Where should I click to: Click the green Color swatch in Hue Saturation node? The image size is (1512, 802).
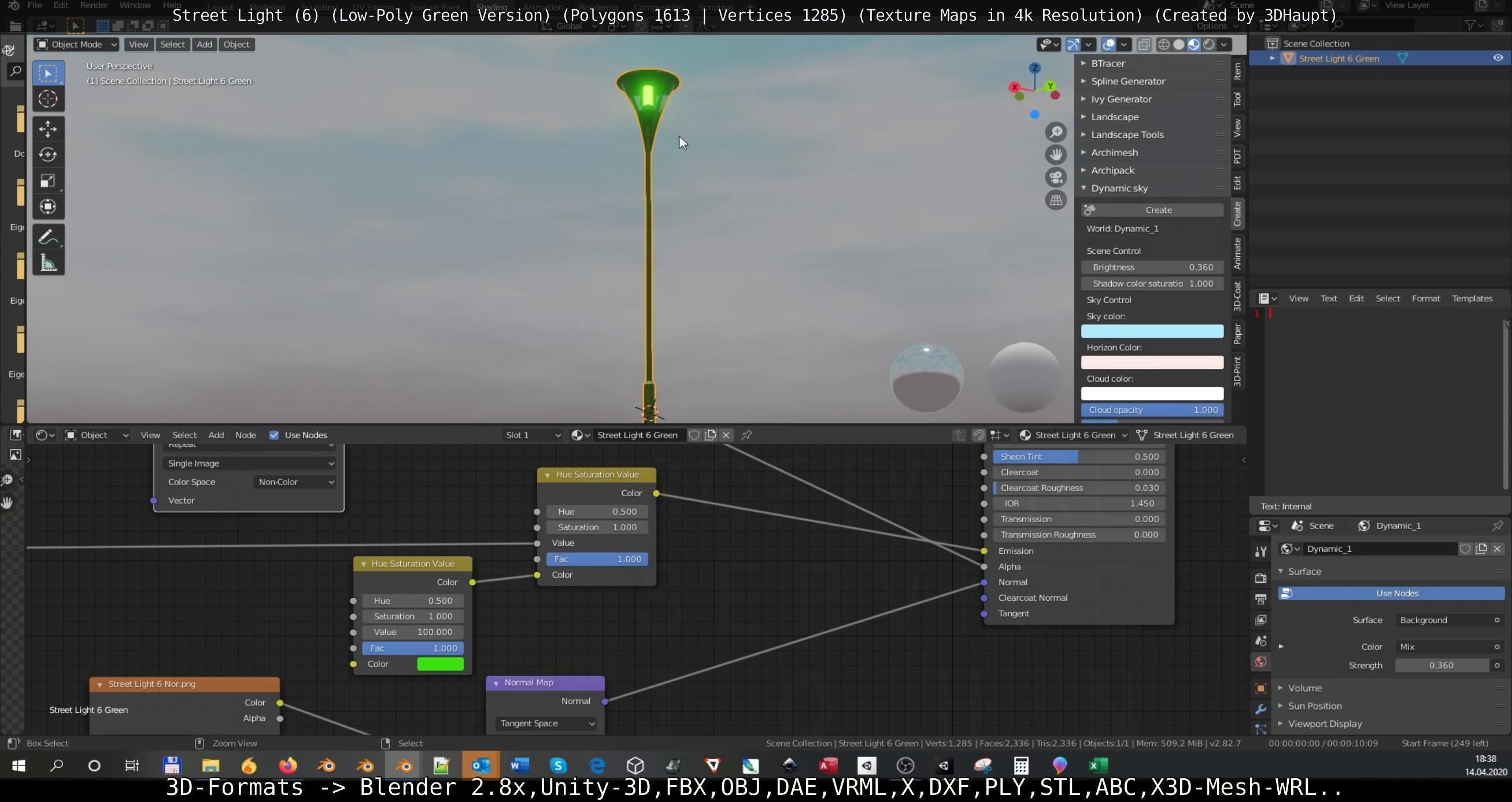click(x=440, y=664)
